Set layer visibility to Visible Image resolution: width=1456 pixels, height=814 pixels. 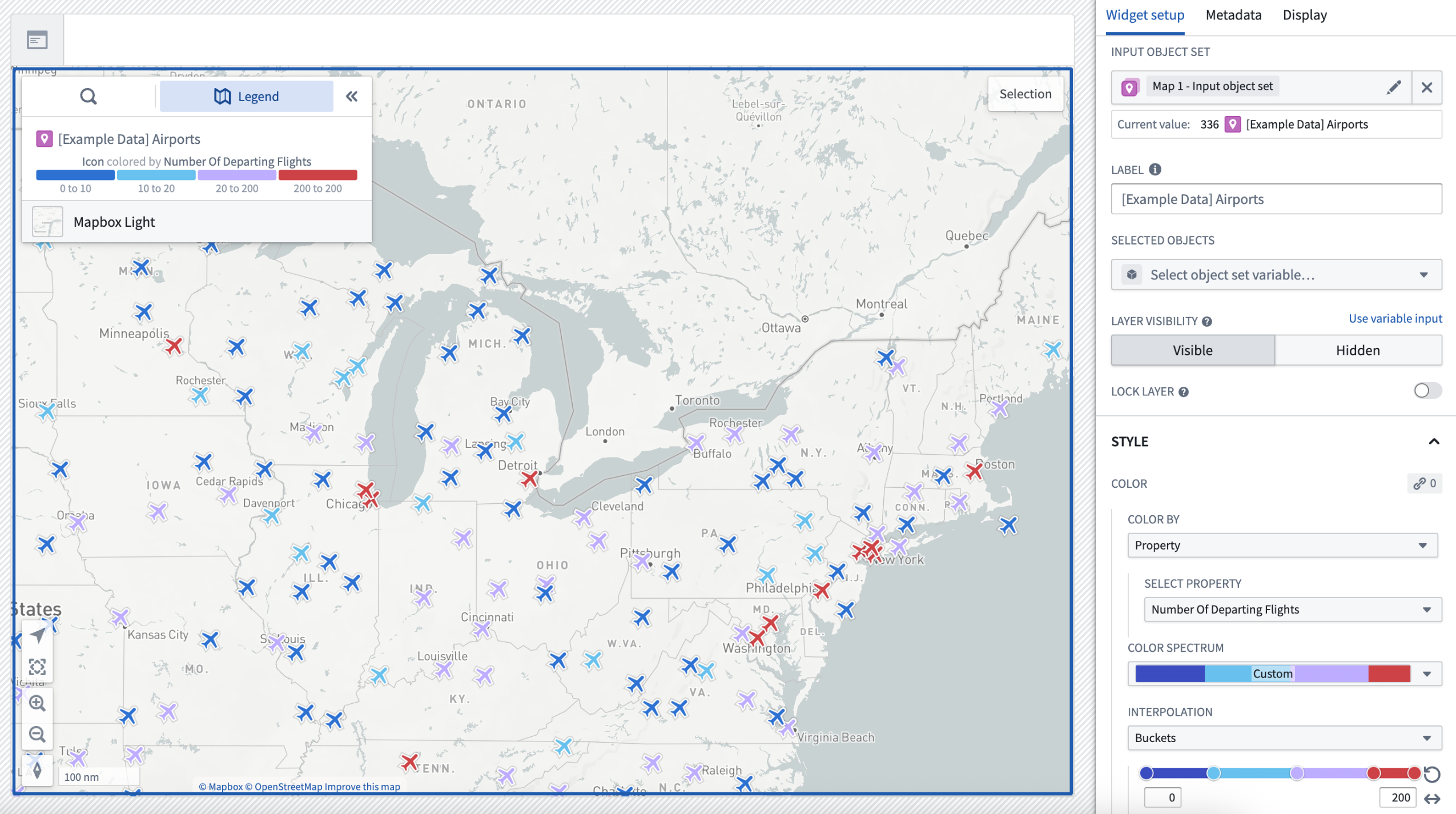1192,350
